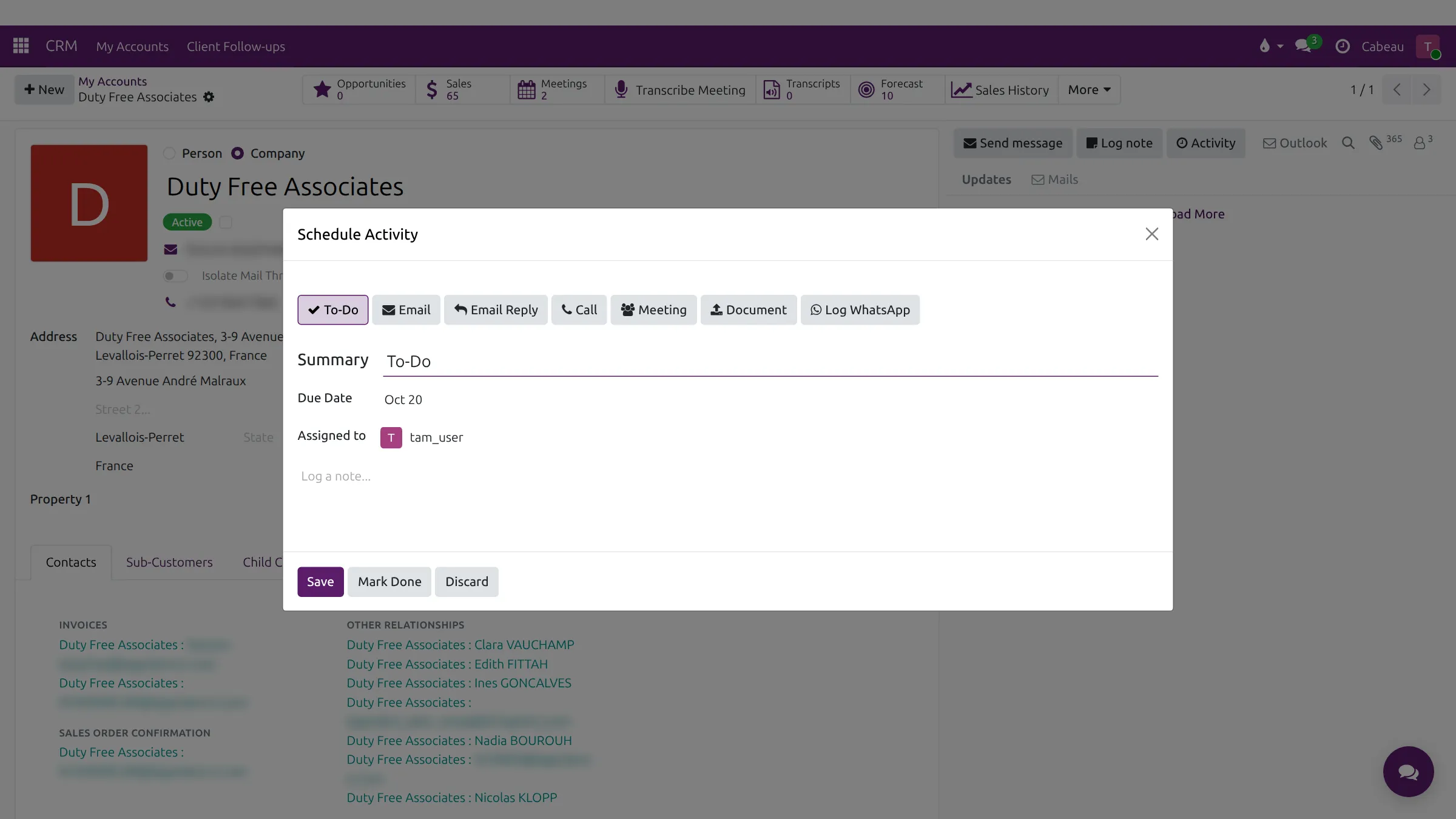1456x819 pixels.
Task: Click the Activity button in chatter
Action: point(1206,143)
